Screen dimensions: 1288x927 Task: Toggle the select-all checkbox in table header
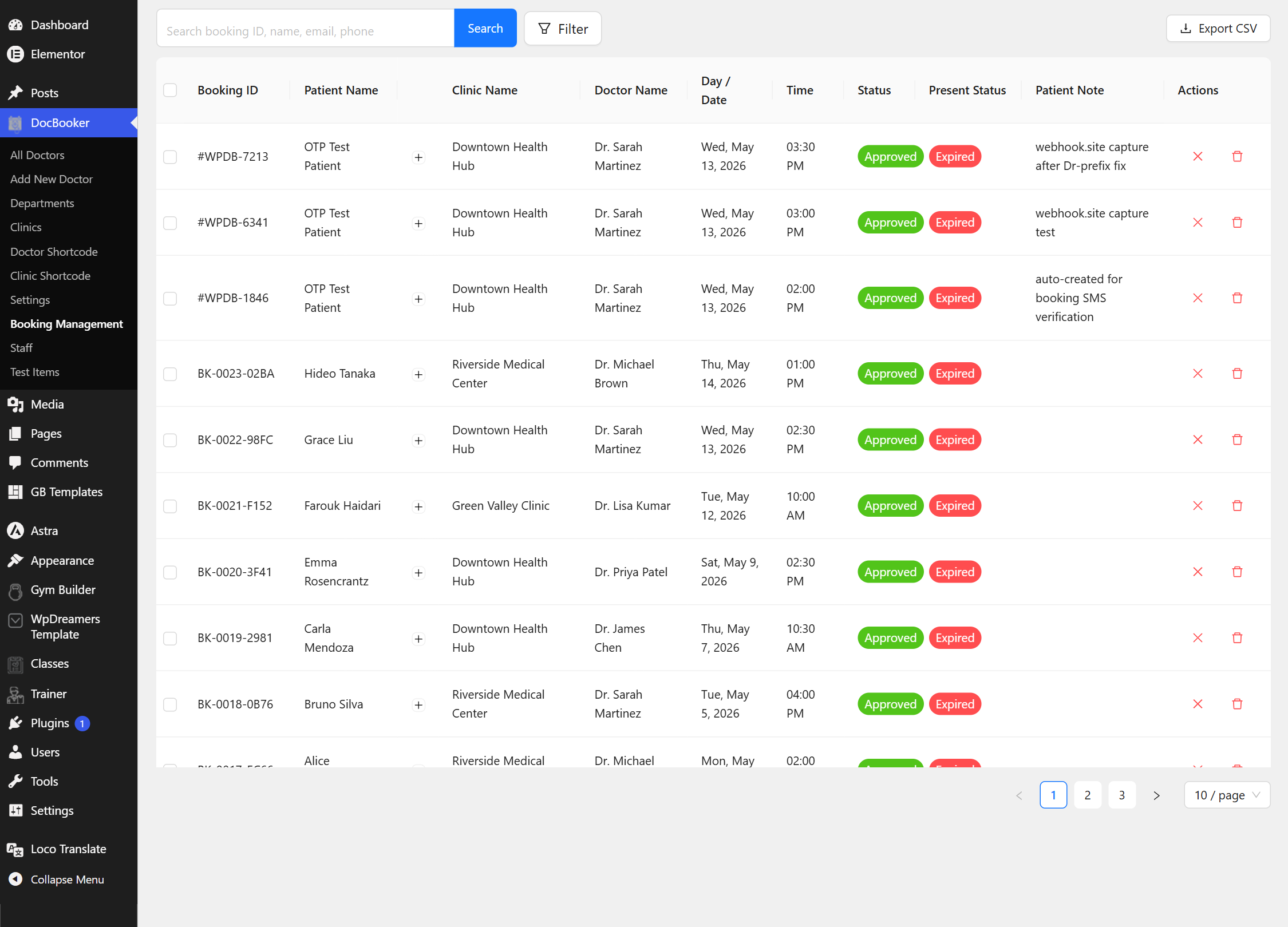[x=170, y=90]
